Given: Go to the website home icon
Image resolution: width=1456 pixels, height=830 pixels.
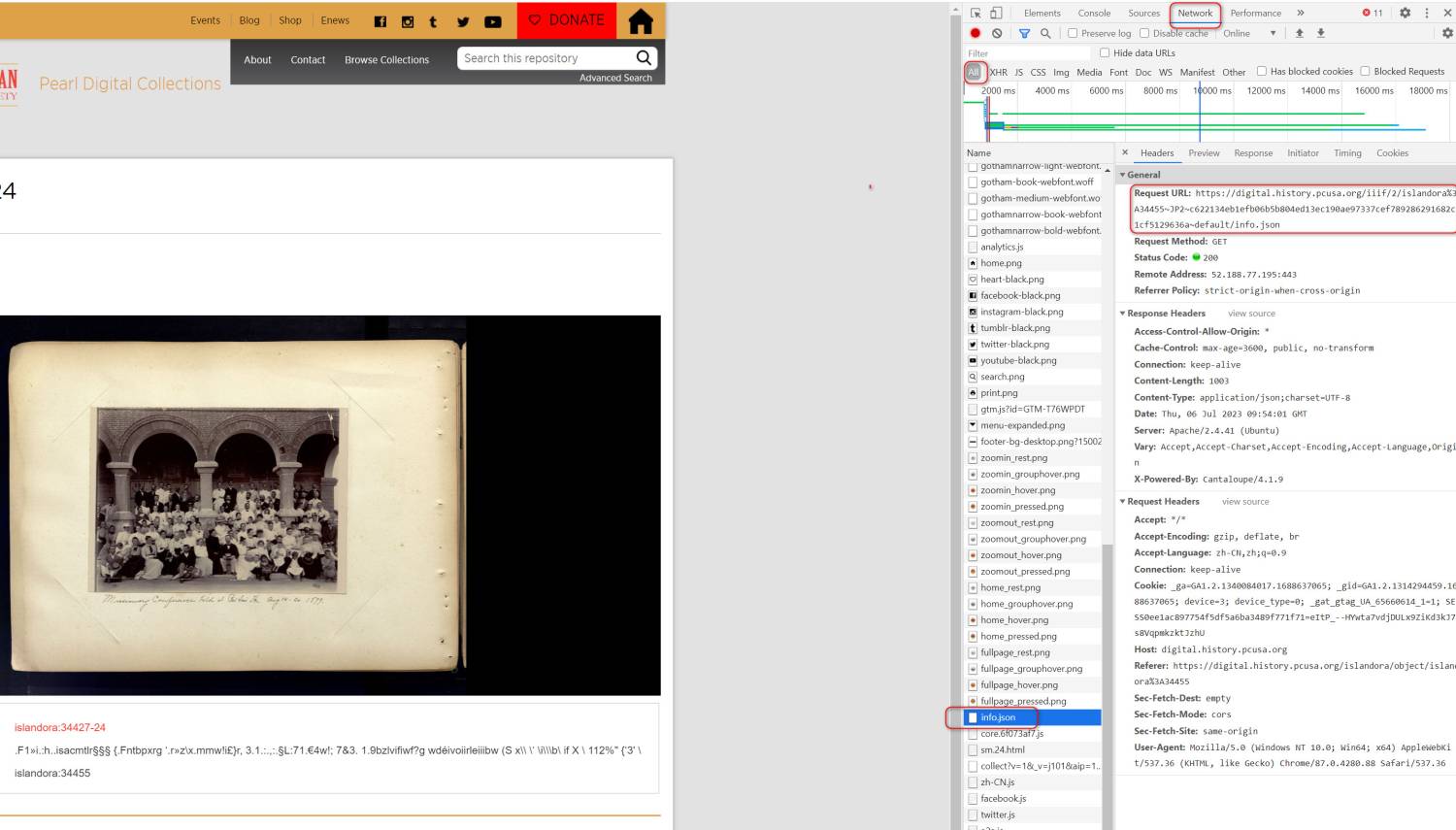Looking at the screenshot, I should (641, 21).
